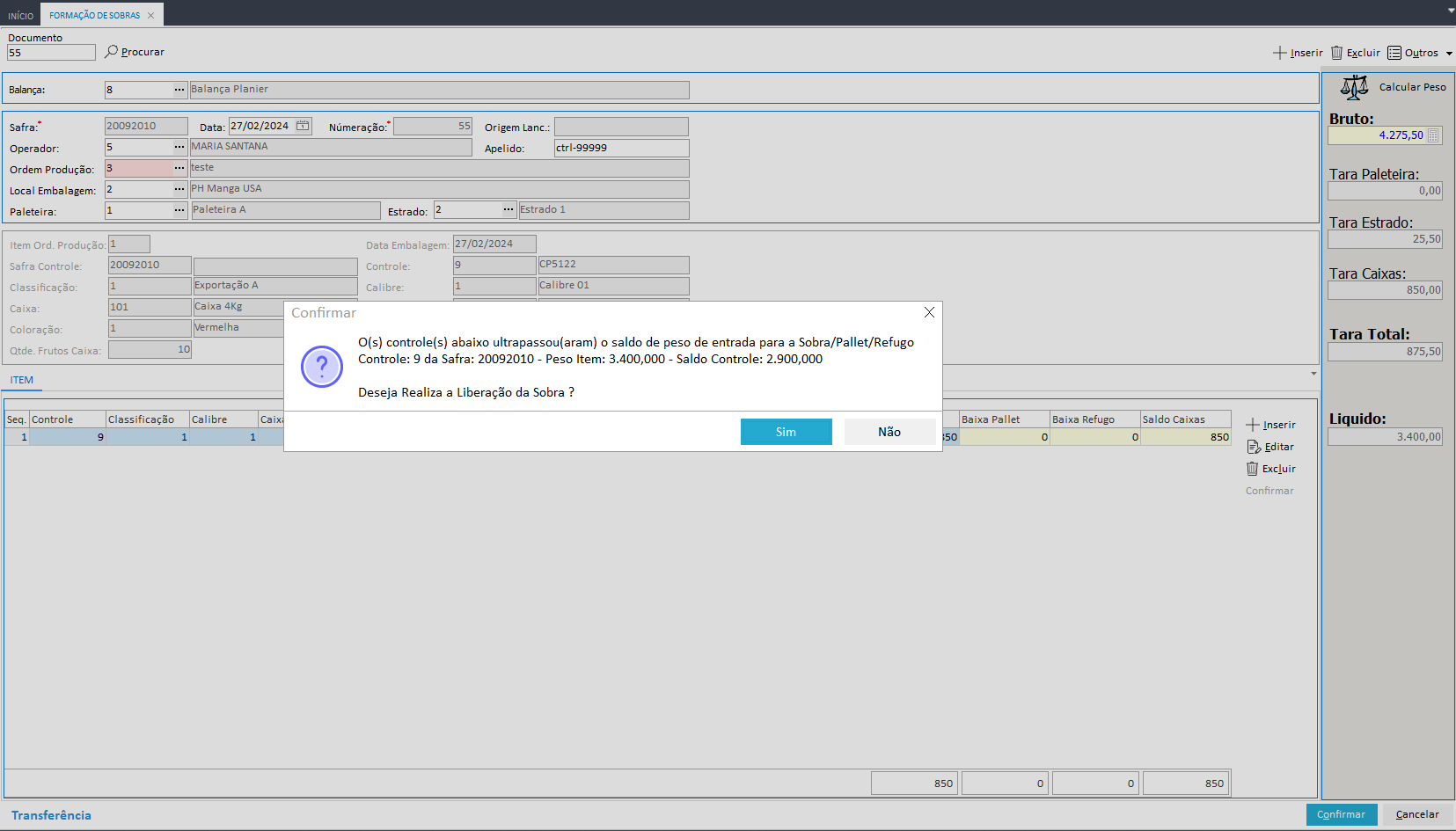Image resolution: width=1456 pixels, height=831 pixels.
Task: Open the calculator icon in the Bruto field
Action: [x=1434, y=135]
